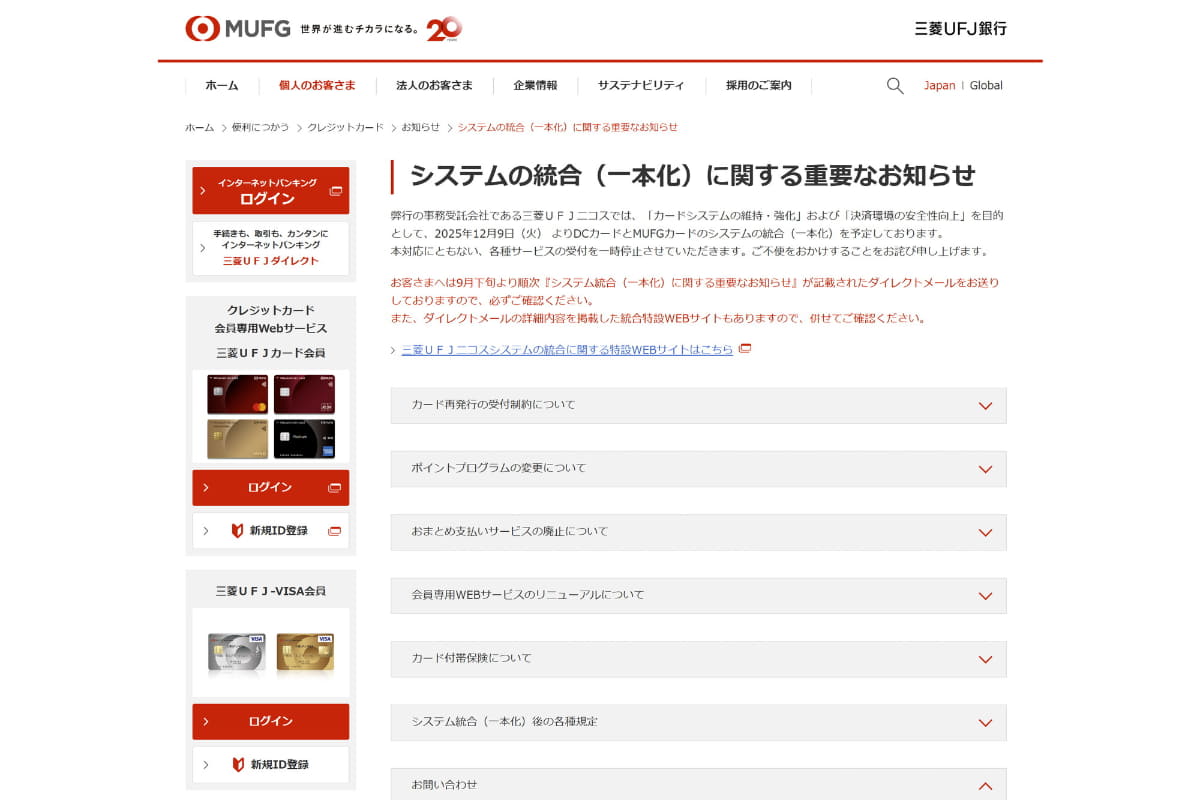Click the システムの統合（一本化）に関する重要なお知らせ heading

[x=692, y=176]
